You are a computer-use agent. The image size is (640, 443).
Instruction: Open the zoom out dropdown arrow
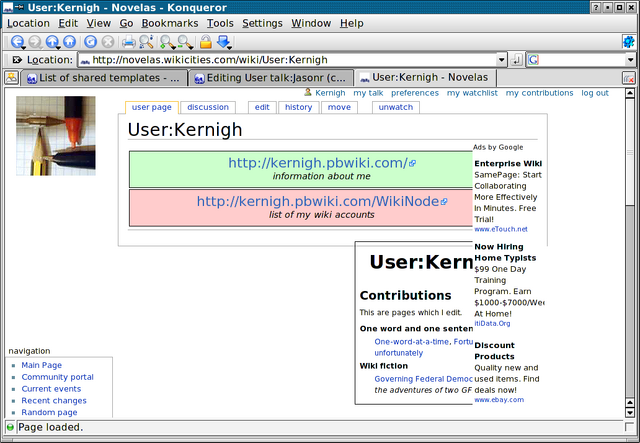coord(191,47)
